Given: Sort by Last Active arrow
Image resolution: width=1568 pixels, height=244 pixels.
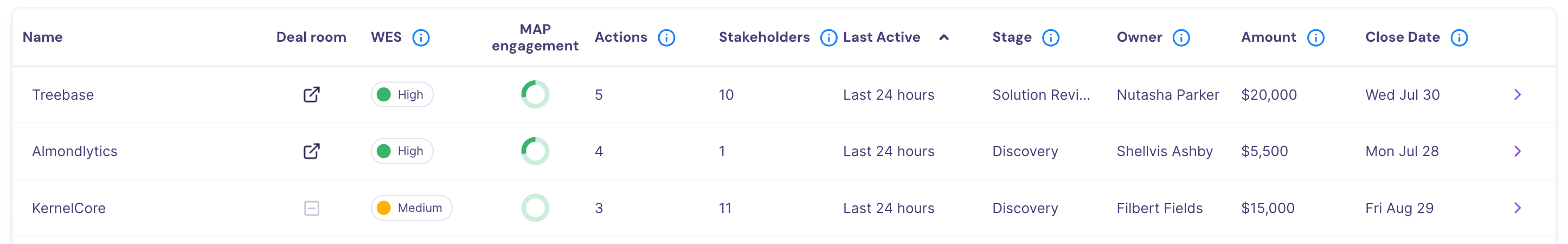Looking at the screenshot, I should [x=943, y=37].
